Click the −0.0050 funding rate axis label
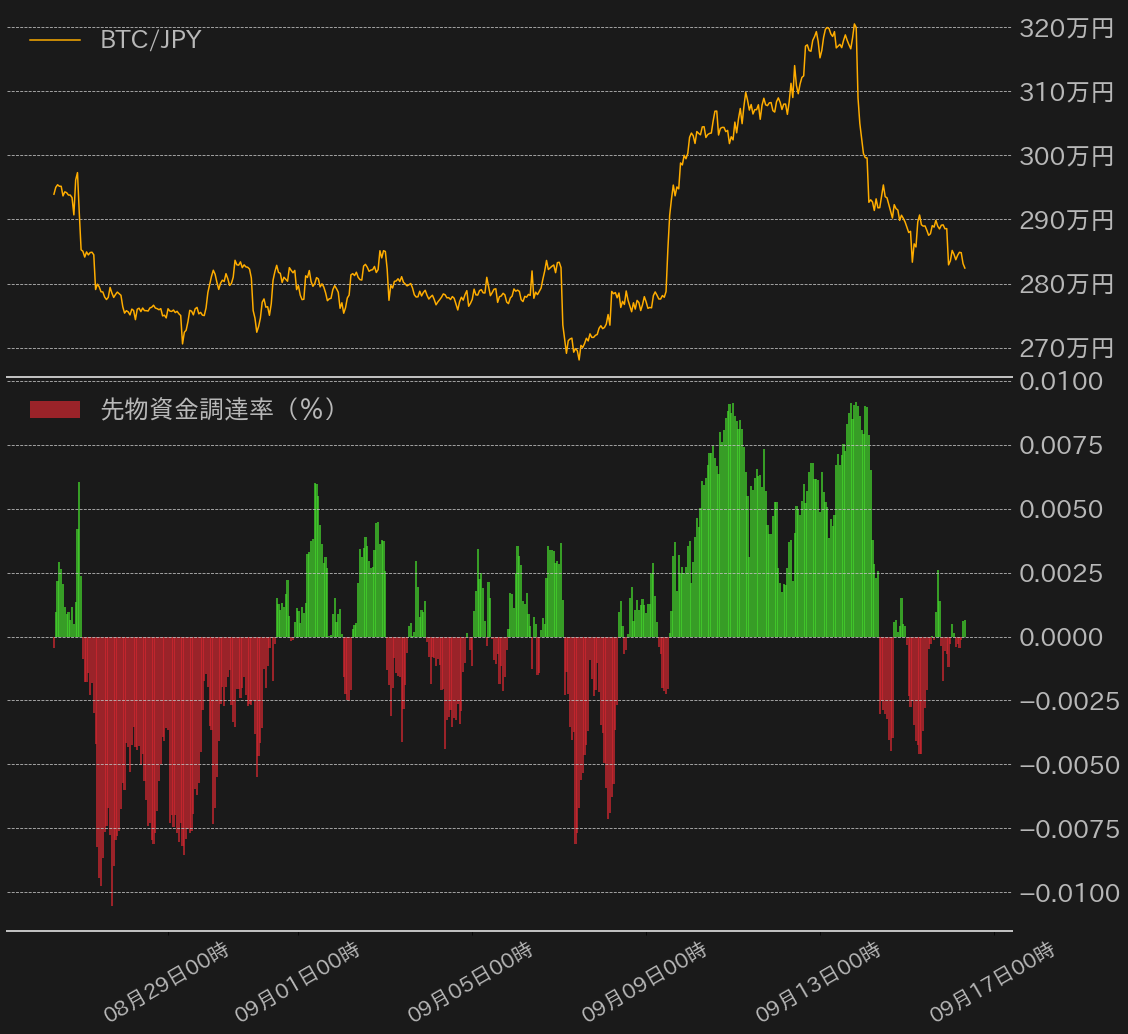Image resolution: width=1128 pixels, height=1034 pixels. (1069, 766)
